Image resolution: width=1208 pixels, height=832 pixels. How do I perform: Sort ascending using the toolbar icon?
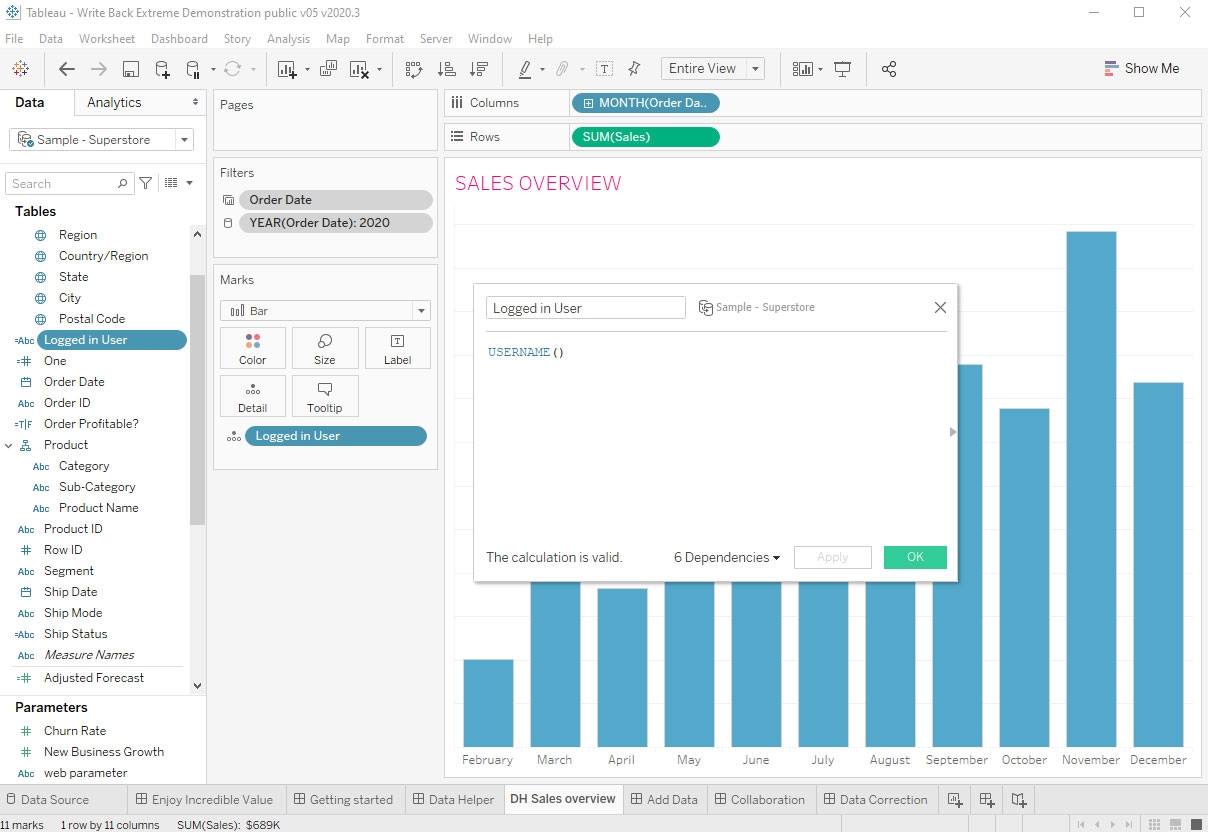pyautogui.click(x=446, y=69)
